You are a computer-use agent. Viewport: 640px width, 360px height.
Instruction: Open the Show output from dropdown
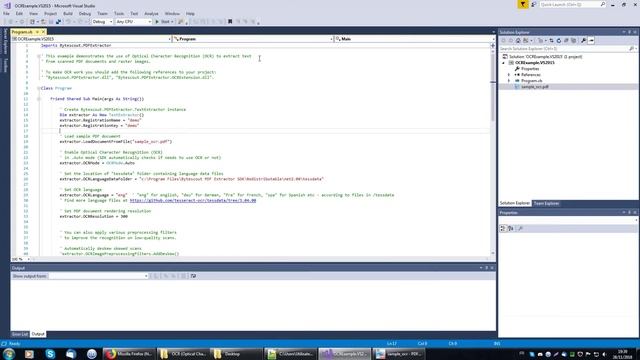pos(98,276)
